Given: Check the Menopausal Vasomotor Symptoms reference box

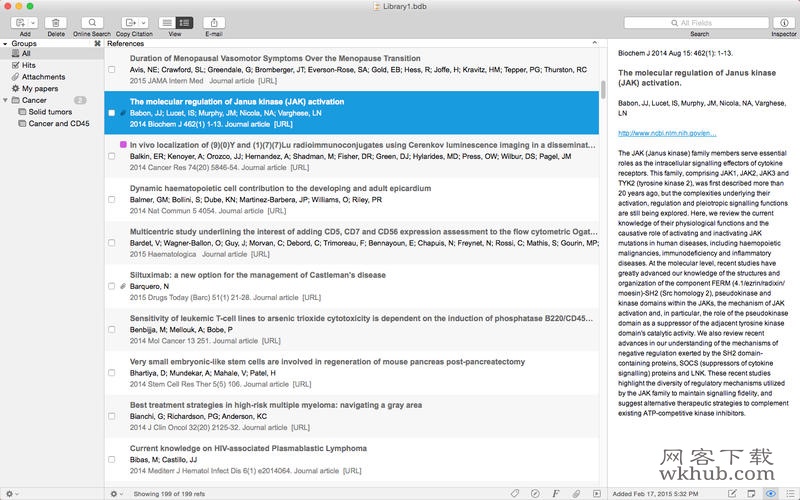Looking at the screenshot, I should click(x=112, y=69).
